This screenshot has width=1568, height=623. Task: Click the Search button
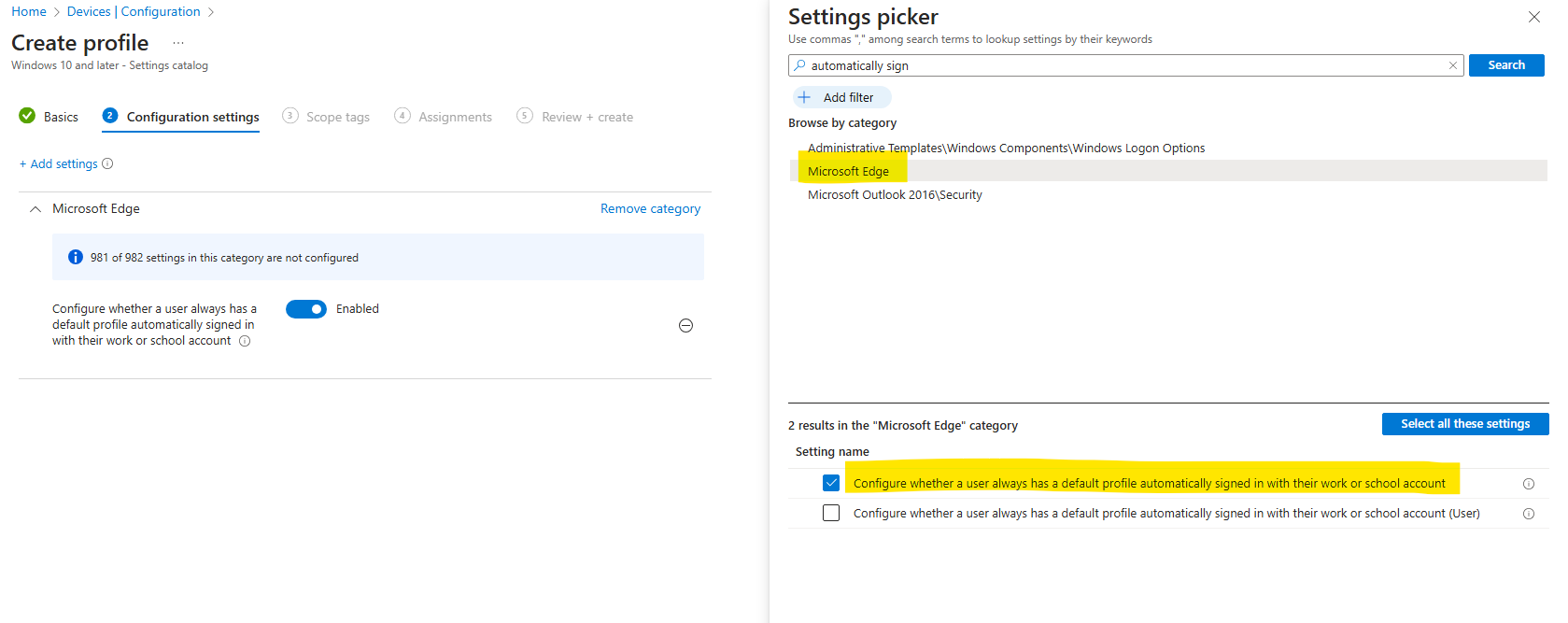pos(1506,65)
